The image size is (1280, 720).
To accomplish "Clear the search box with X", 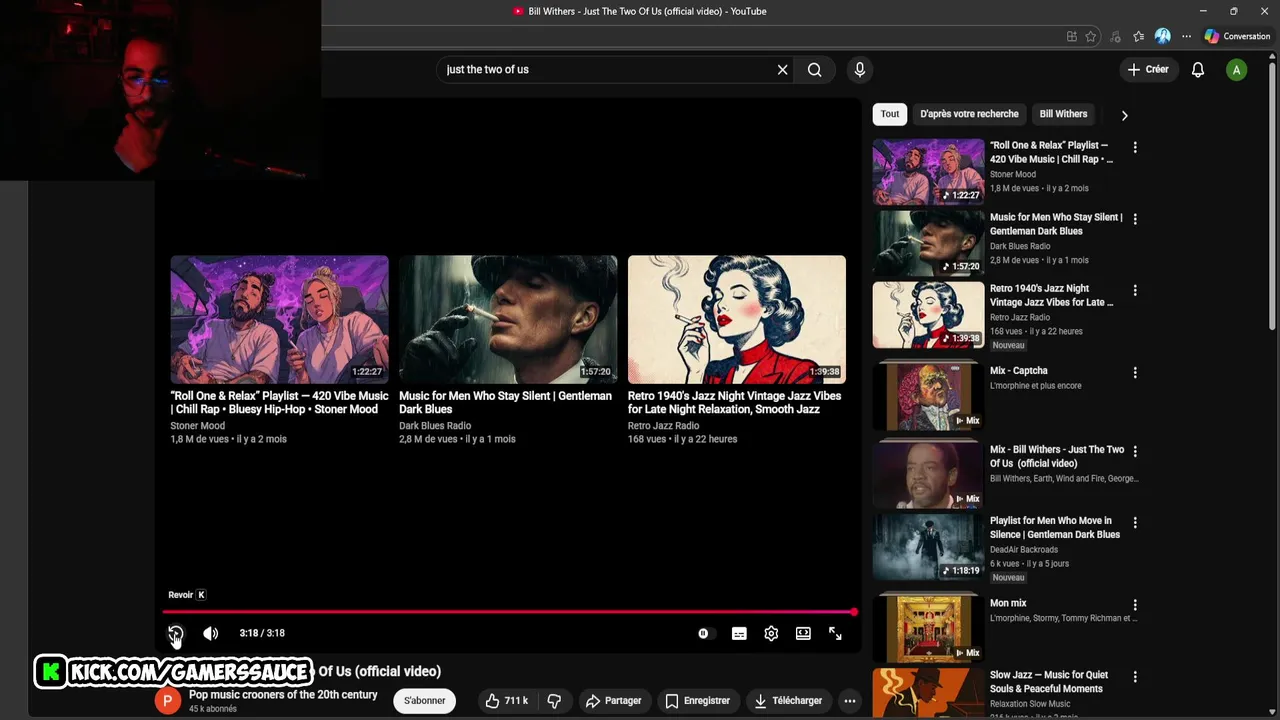I will click(x=783, y=69).
